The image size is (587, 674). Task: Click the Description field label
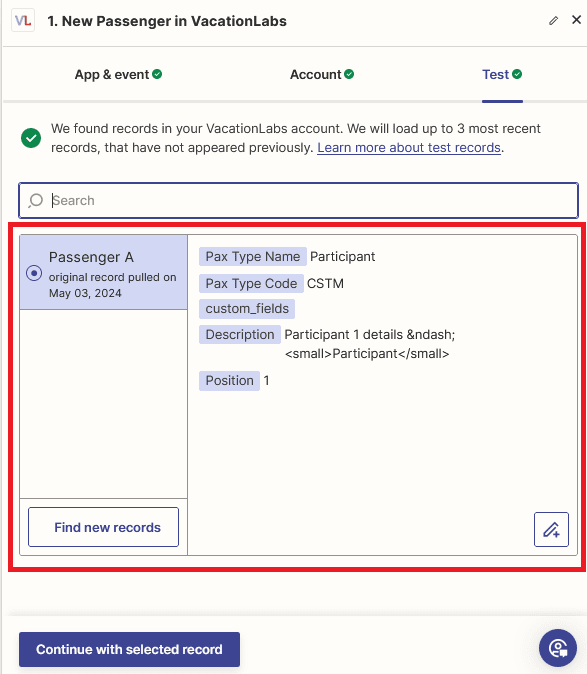tap(240, 334)
